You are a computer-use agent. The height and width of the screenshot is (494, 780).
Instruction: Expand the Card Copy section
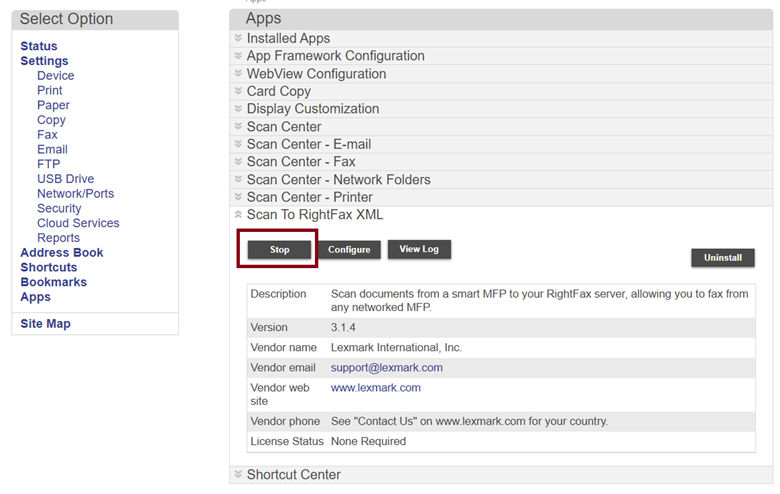tap(278, 91)
